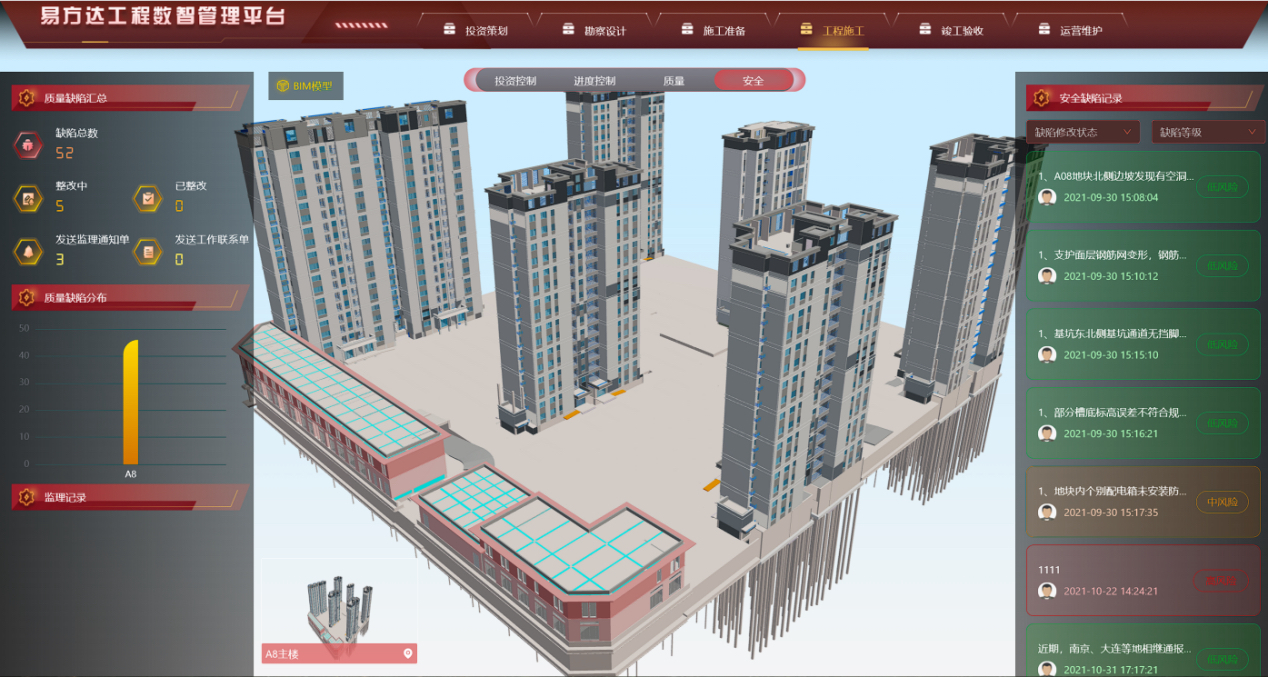Viewport: 1268px width, 677px height.
Task: Click the 整改中 hexagon icon
Action: (28, 198)
